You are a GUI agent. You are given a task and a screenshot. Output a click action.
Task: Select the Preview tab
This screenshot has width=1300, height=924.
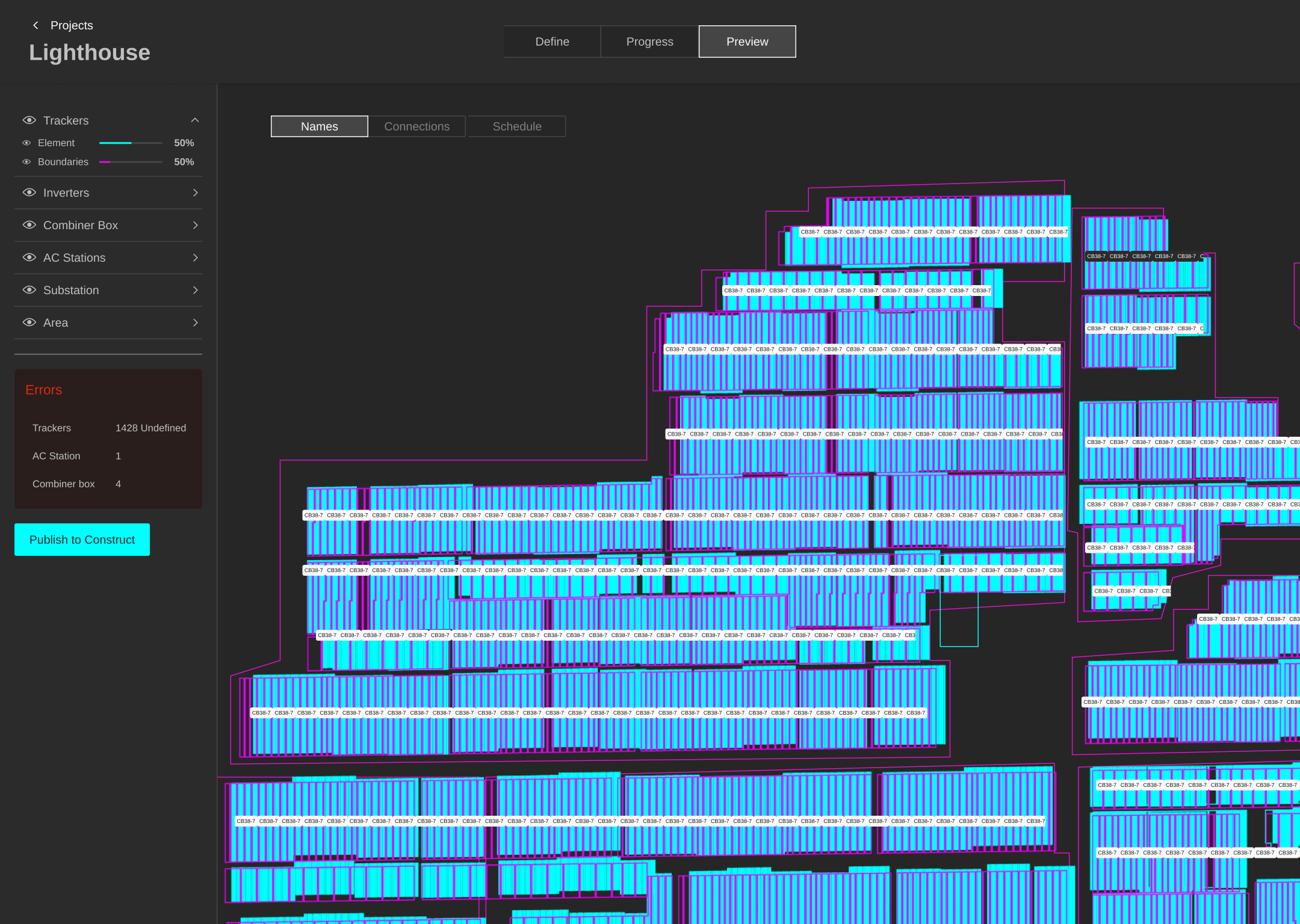click(747, 42)
